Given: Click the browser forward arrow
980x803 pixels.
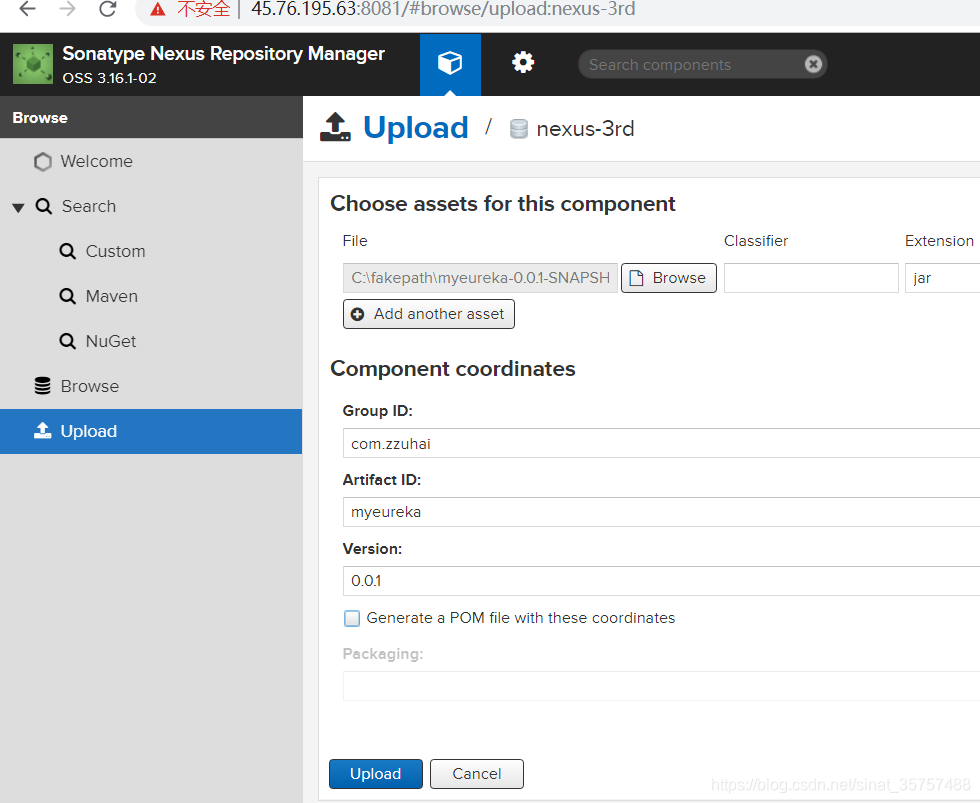Looking at the screenshot, I should pos(67,9).
